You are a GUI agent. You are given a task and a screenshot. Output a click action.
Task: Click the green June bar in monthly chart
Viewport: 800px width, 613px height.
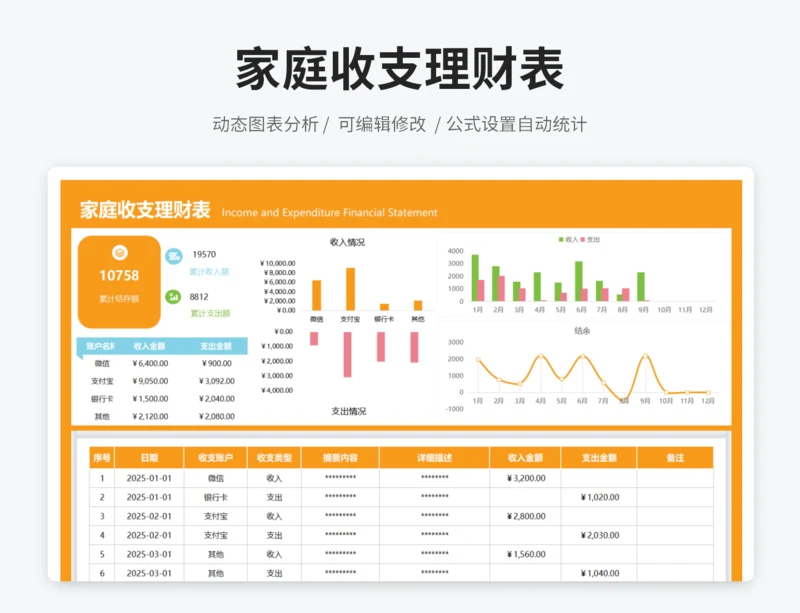(x=579, y=281)
